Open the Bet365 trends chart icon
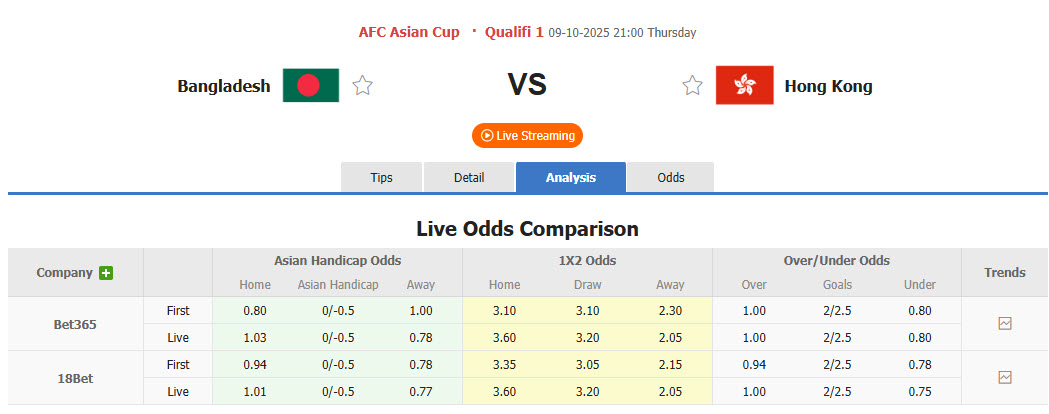1049x414 pixels. (1004, 324)
